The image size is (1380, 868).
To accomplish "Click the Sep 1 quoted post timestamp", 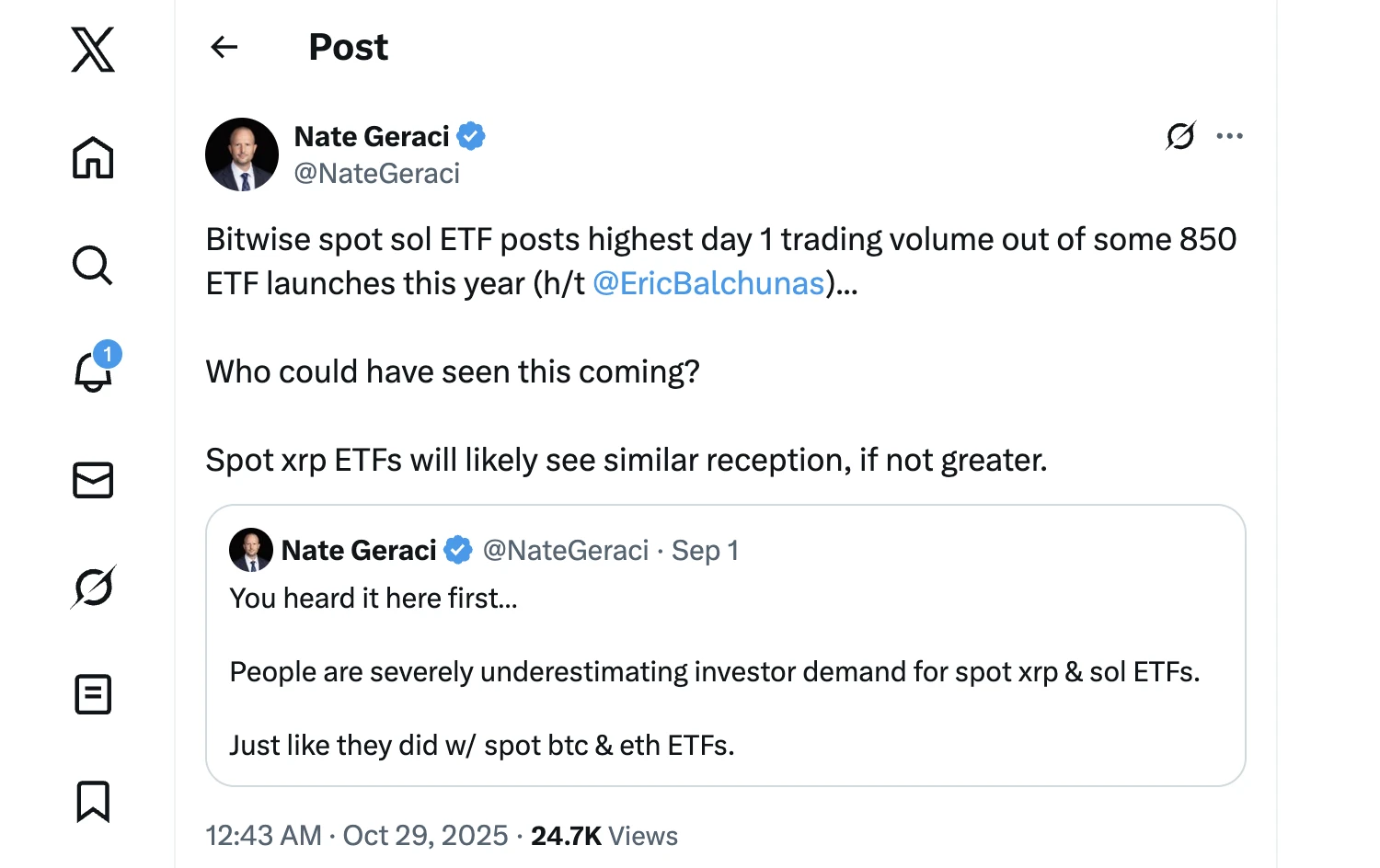I will [705, 550].
